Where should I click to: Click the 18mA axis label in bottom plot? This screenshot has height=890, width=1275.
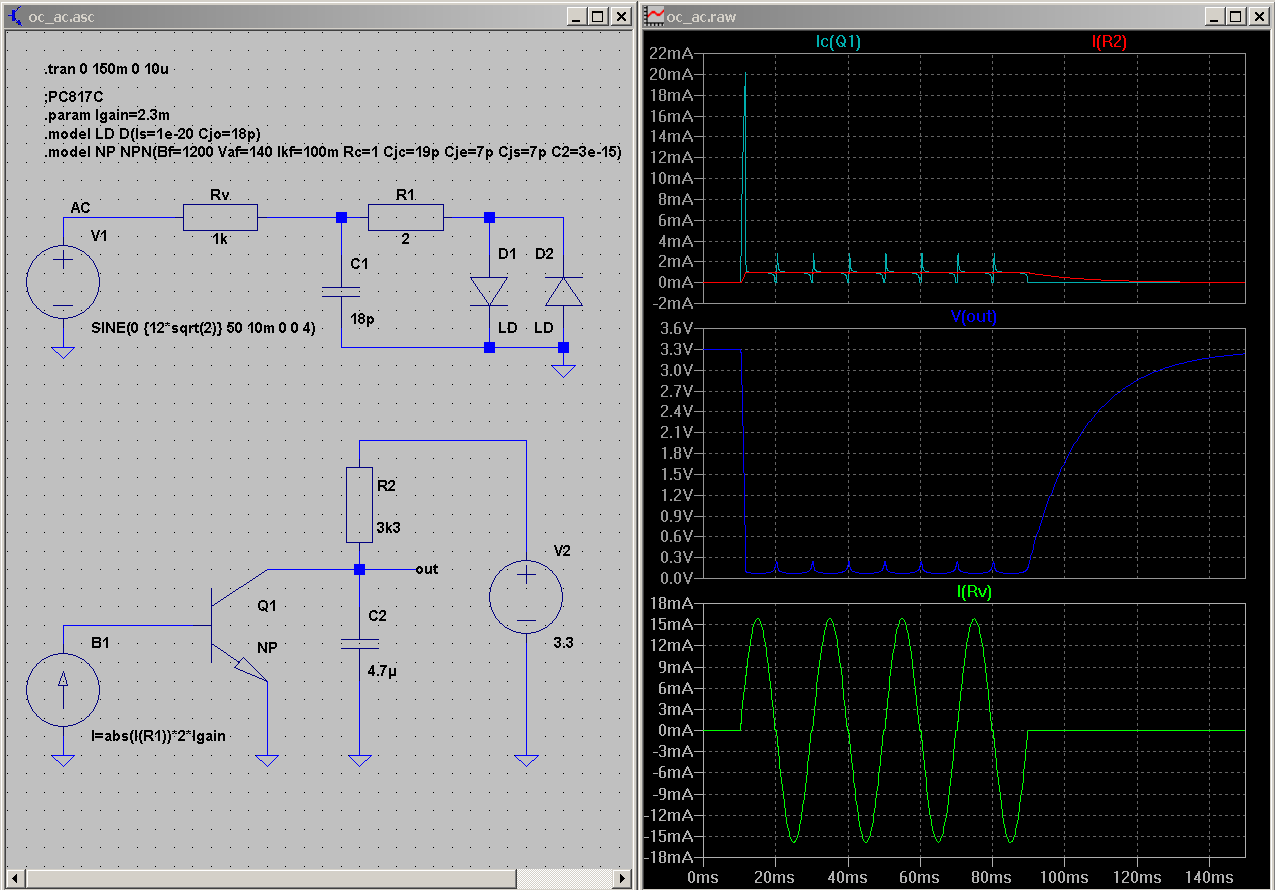point(670,603)
